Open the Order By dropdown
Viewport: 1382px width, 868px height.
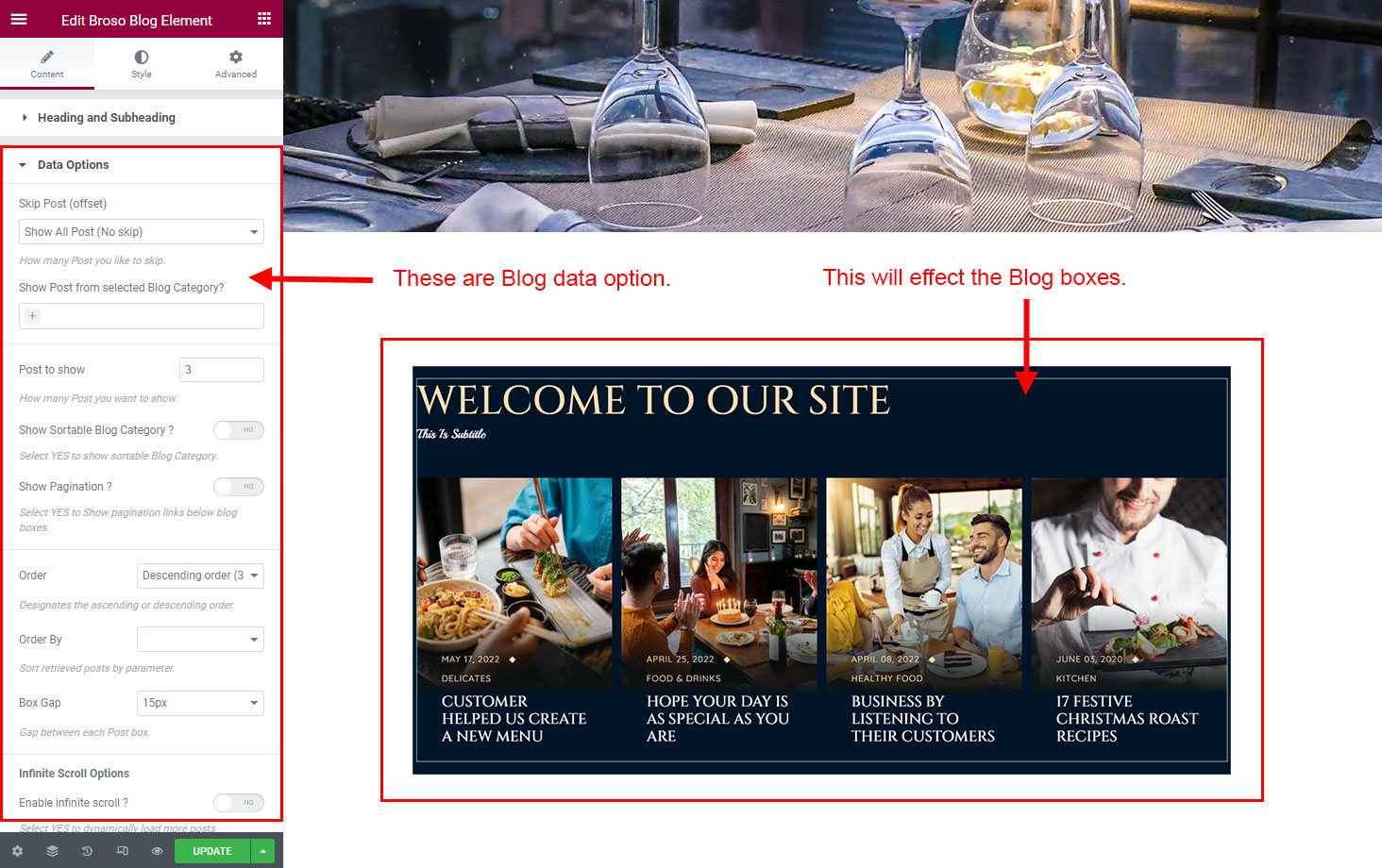point(200,640)
